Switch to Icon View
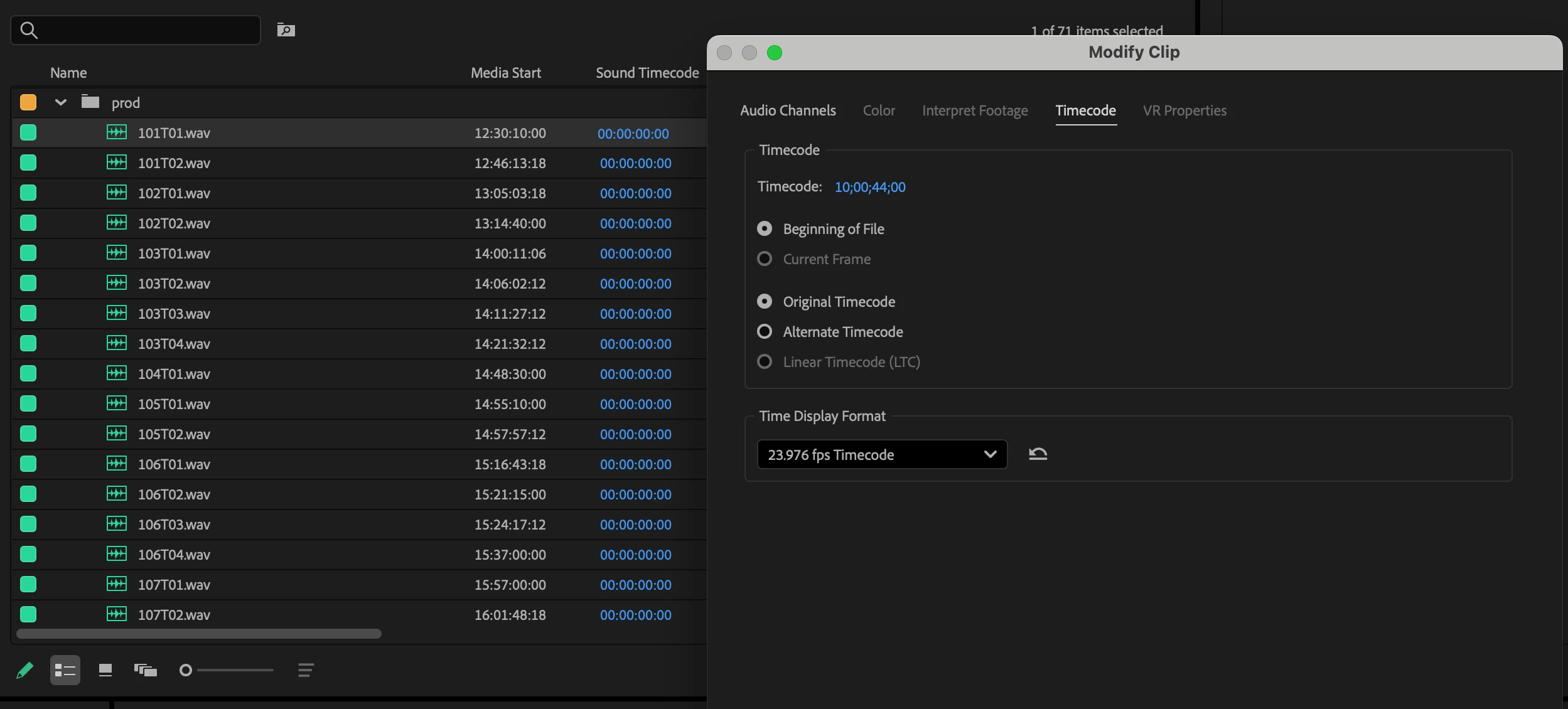The width and height of the screenshot is (1568, 709). coord(105,670)
